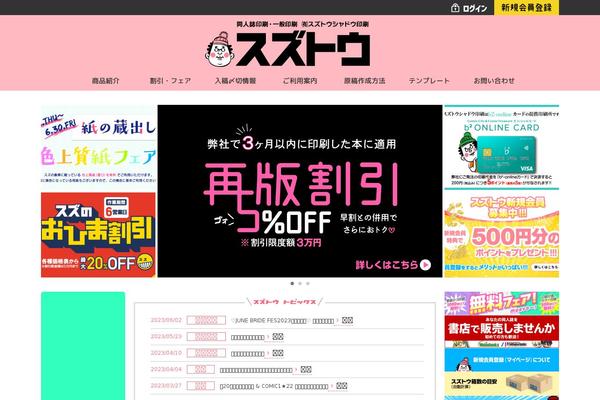The height and width of the screenshot is (400, 600).
Task: Click the スズトウ large logo text
Action: (303, 49)
